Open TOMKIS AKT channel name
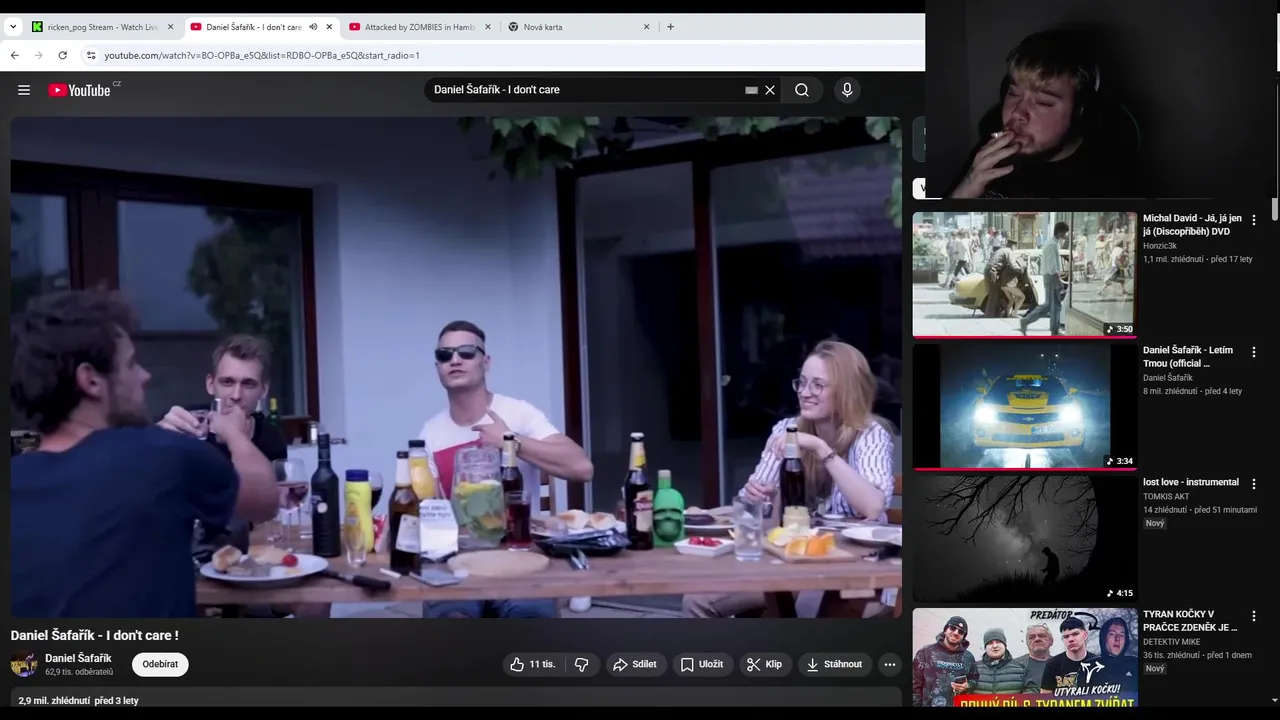This screenshot has height=720, width=1280. tap(1166, 497)
